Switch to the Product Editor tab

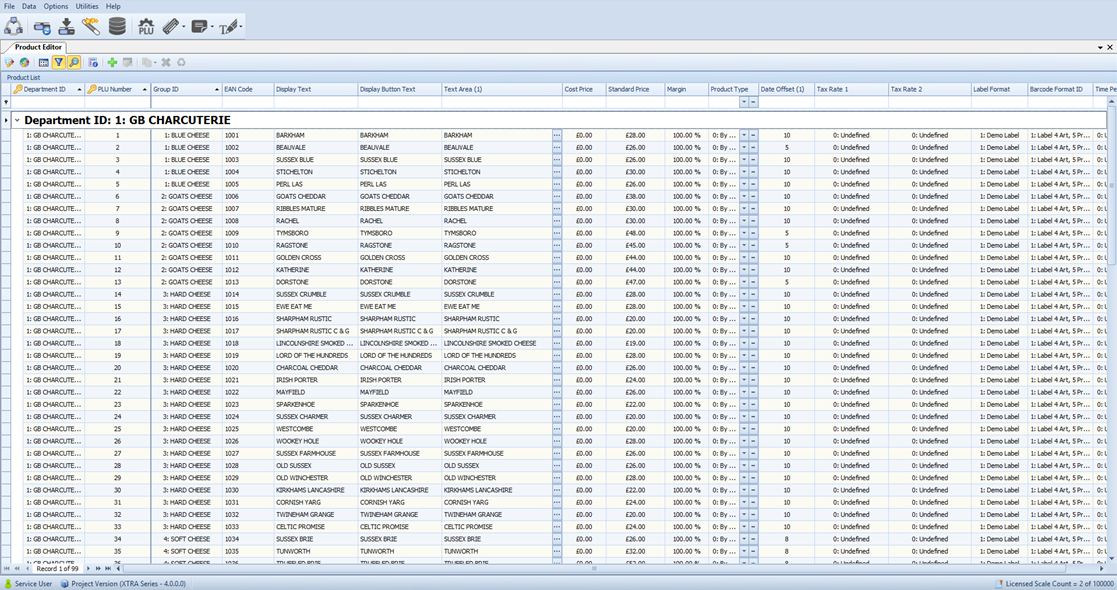[x=40, y=47]
